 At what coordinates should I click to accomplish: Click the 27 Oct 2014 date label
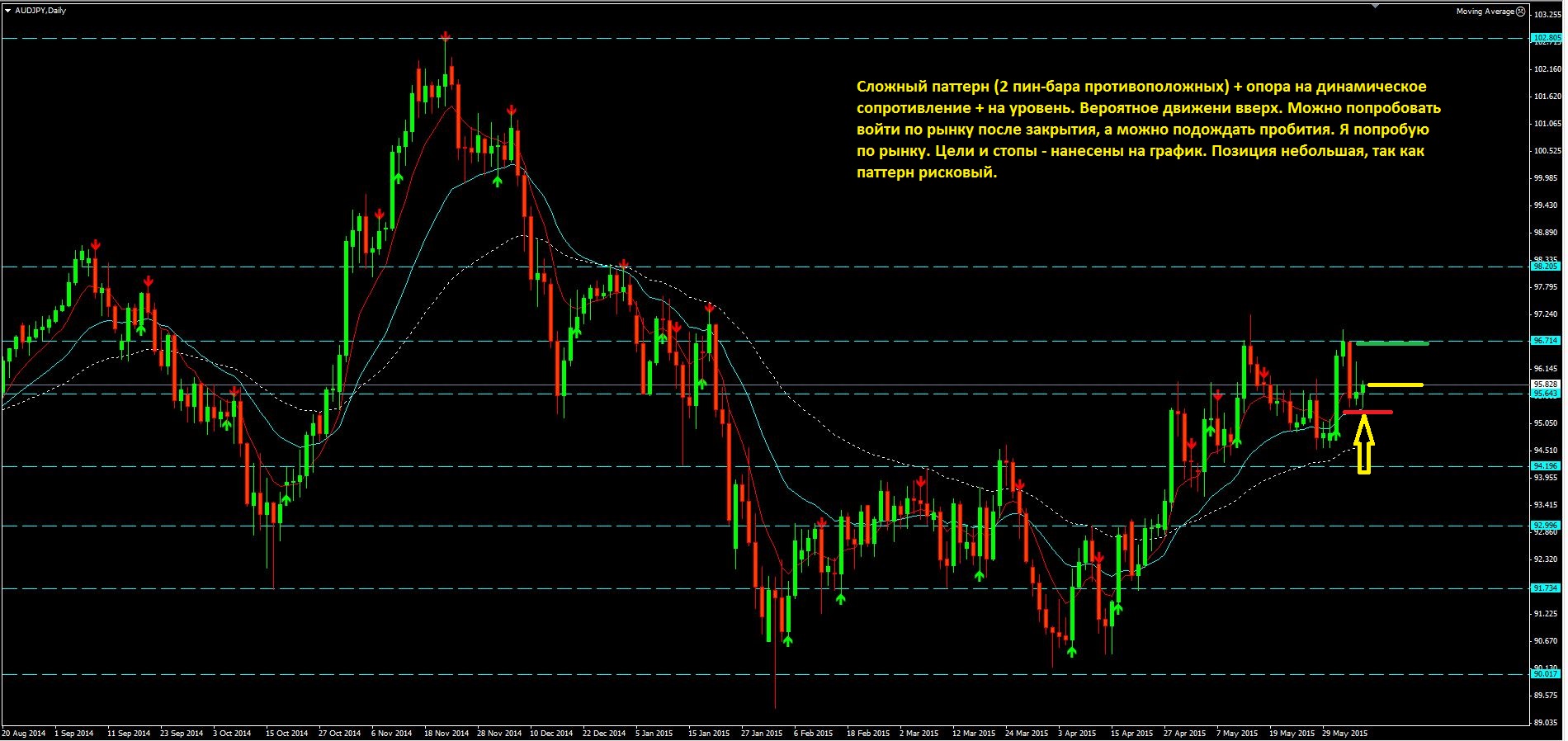pos(339,734)
